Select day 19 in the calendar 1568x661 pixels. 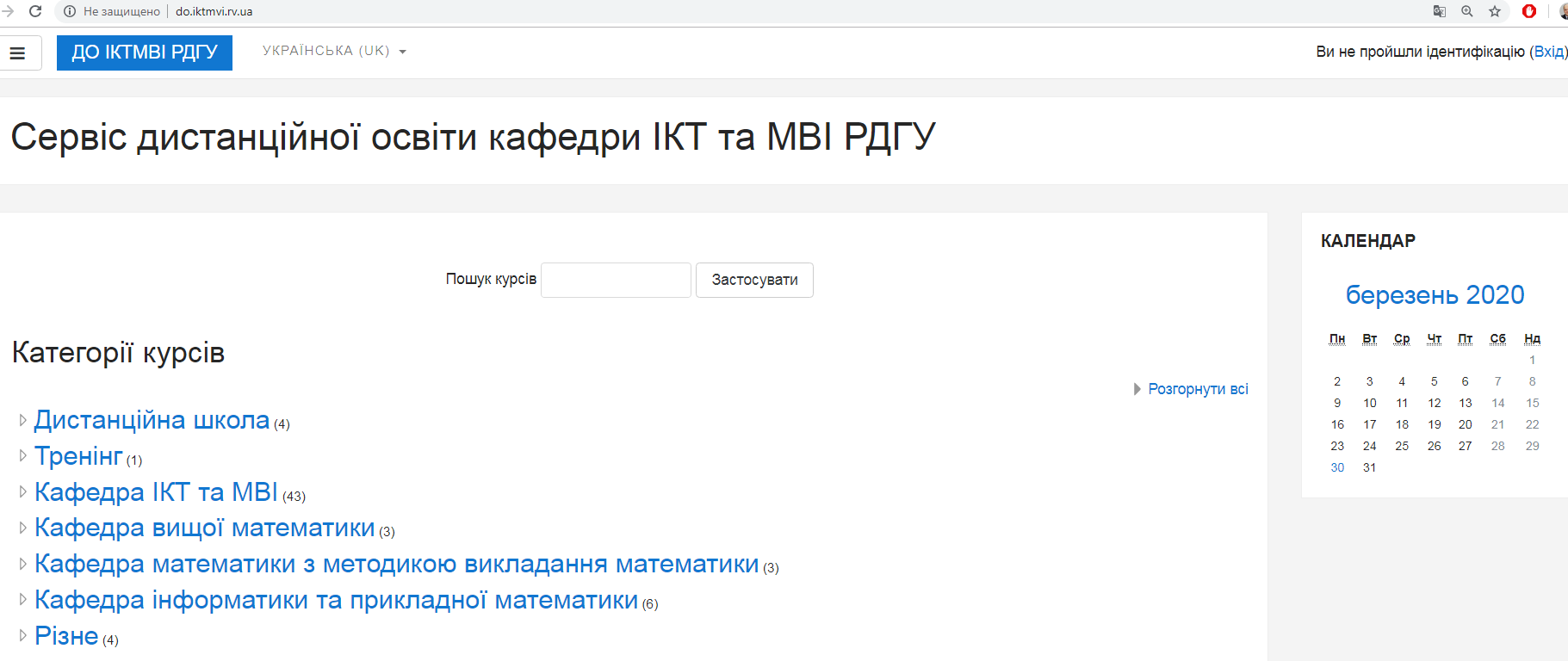click(x=1434, y=424)
